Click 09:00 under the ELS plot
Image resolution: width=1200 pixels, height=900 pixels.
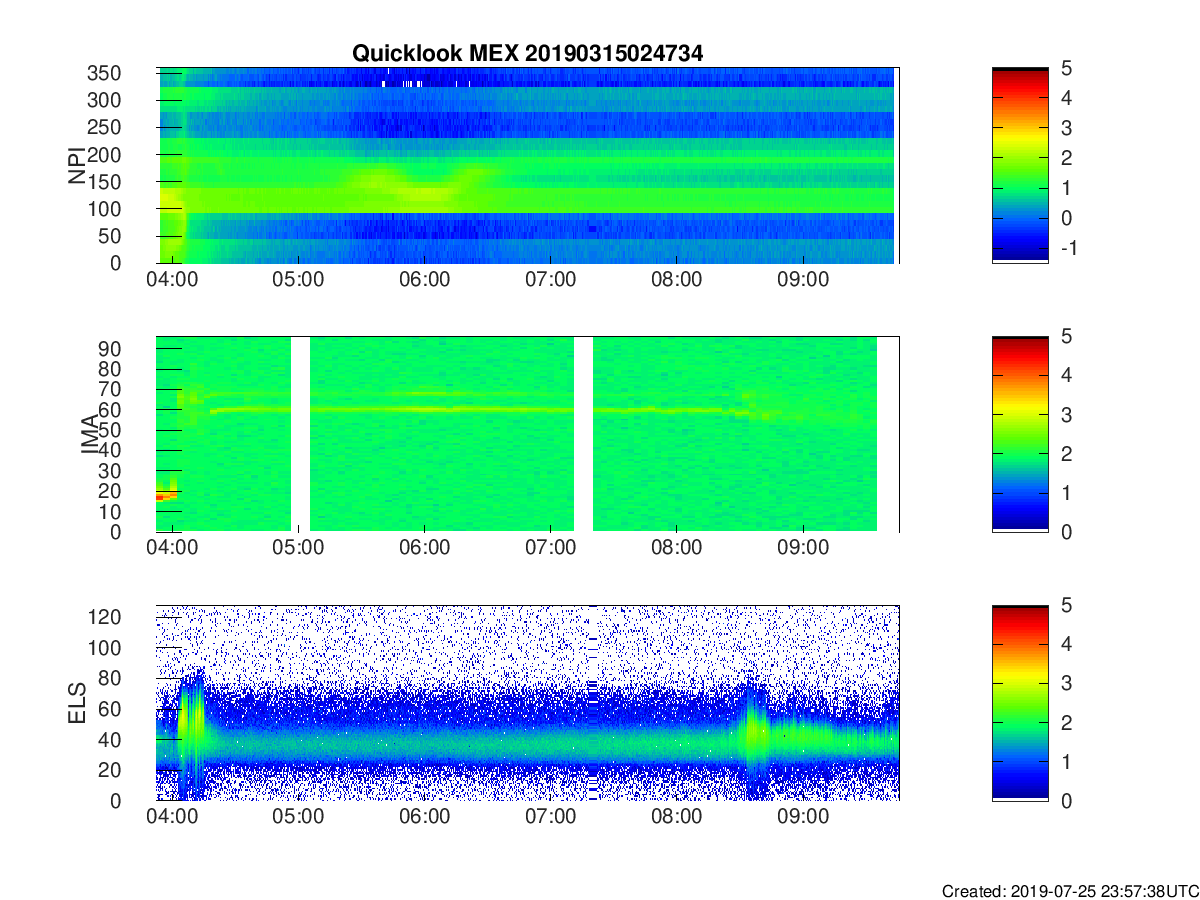(x=803, y=817)
